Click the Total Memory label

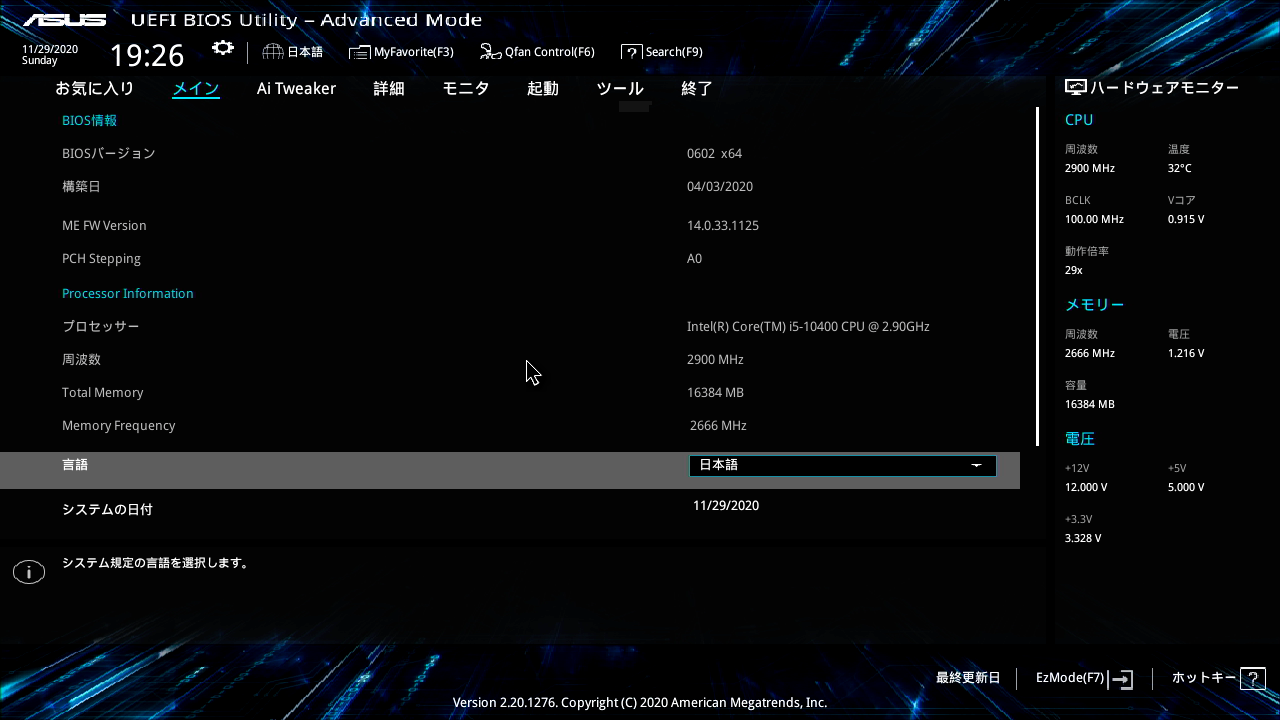[102, 393]
